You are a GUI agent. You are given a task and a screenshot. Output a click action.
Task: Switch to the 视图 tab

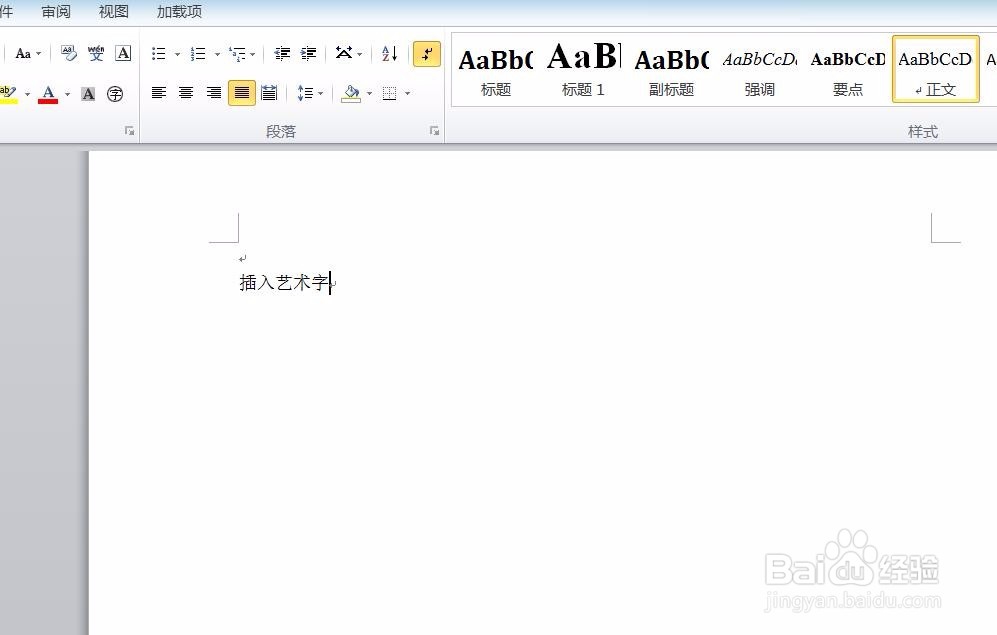point(114,11)
